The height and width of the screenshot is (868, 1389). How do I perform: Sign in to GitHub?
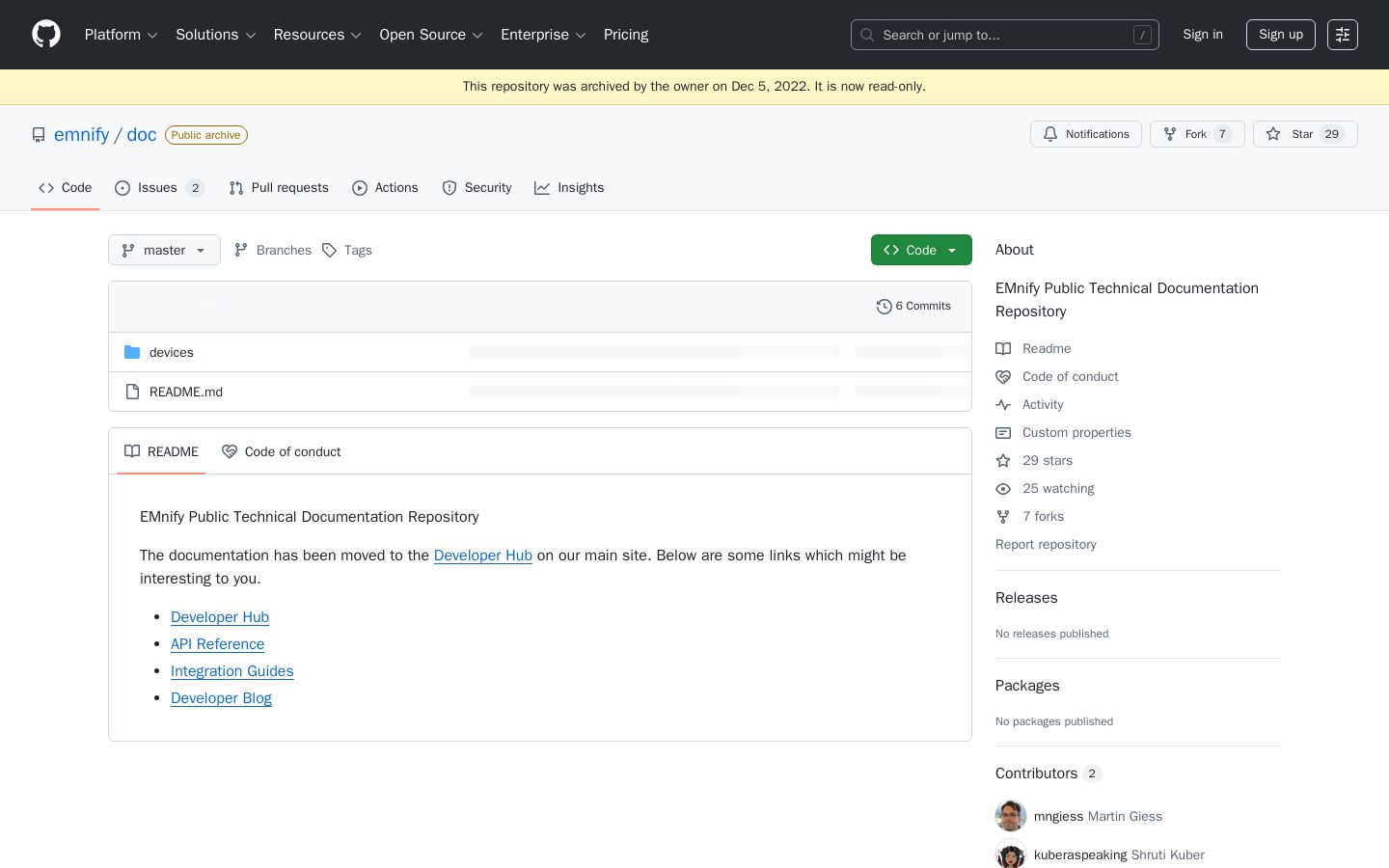tap(1203, 35)
